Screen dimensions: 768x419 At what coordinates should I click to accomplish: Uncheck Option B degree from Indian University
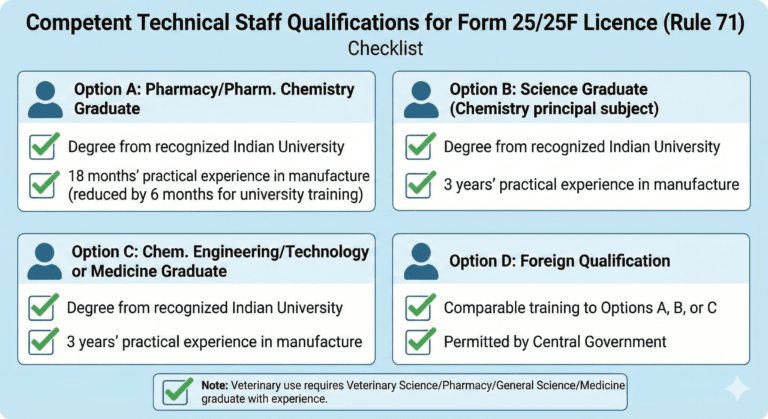(x=420, y=147)
